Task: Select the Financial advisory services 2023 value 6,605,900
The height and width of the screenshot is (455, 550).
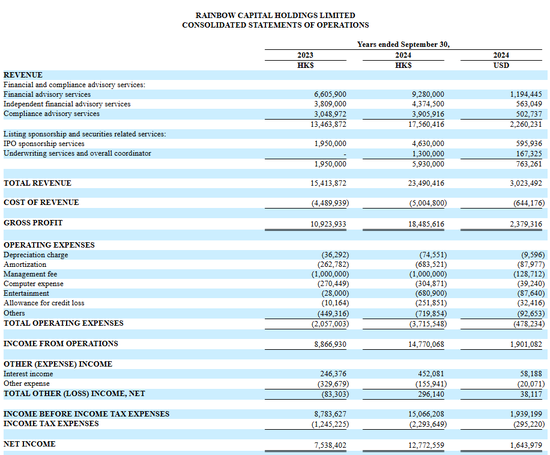Action: tap(330, 94)
